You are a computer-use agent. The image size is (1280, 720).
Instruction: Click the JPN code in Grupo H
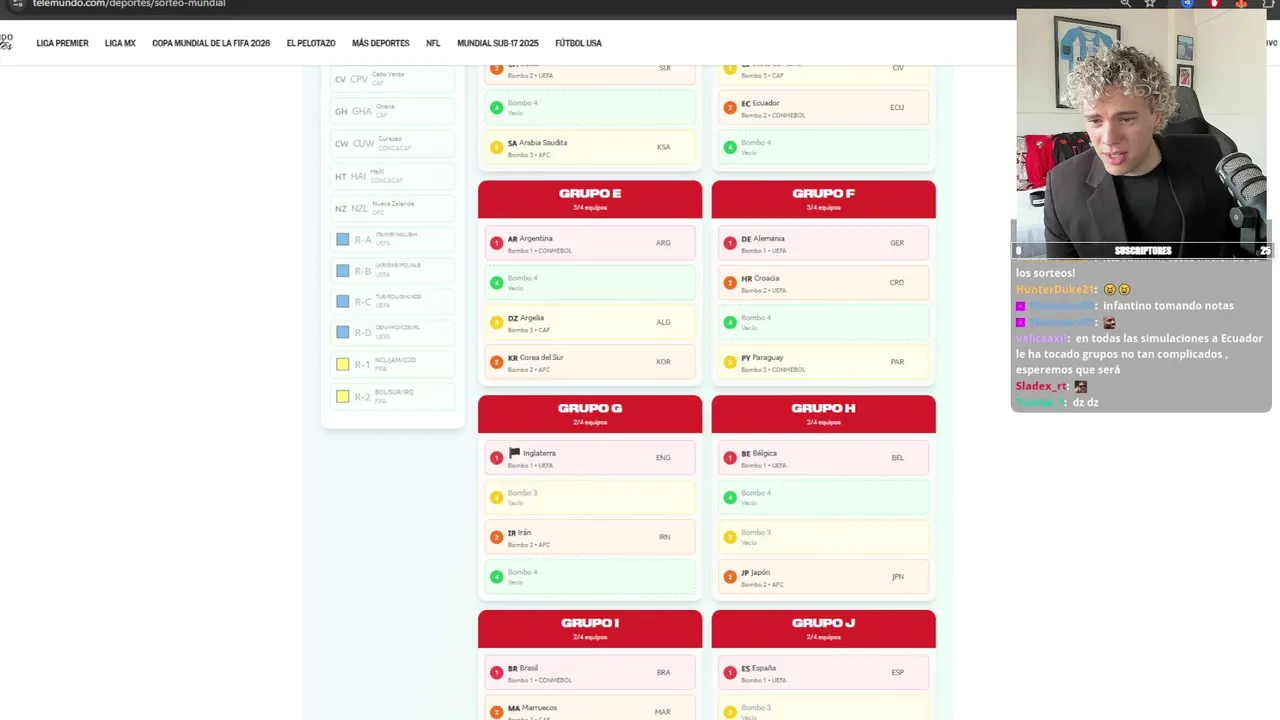(x=897, y=577)
